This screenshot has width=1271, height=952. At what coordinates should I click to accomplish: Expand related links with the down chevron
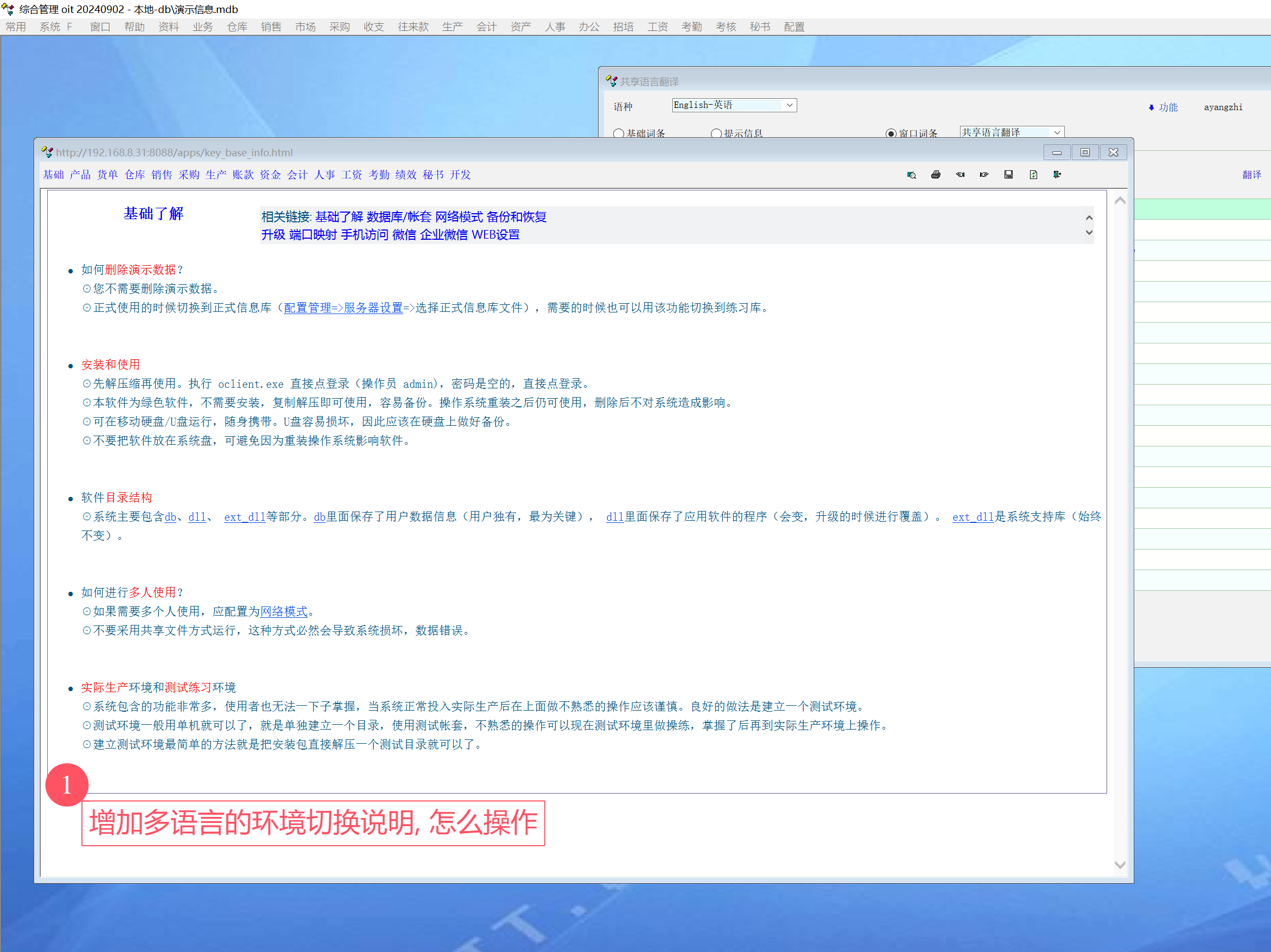point(1089,233)
